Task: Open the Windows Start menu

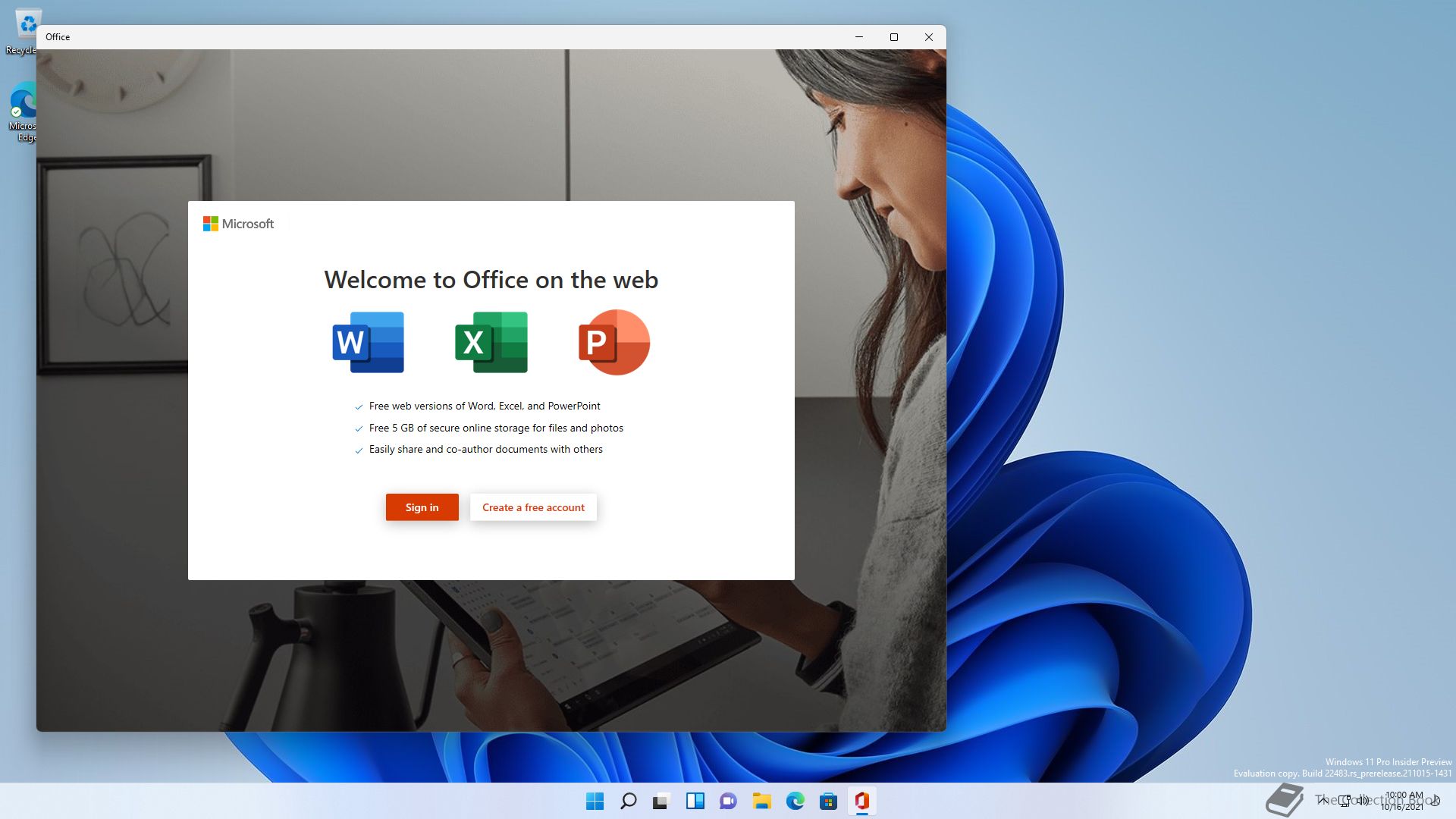Action: (595, 801)
